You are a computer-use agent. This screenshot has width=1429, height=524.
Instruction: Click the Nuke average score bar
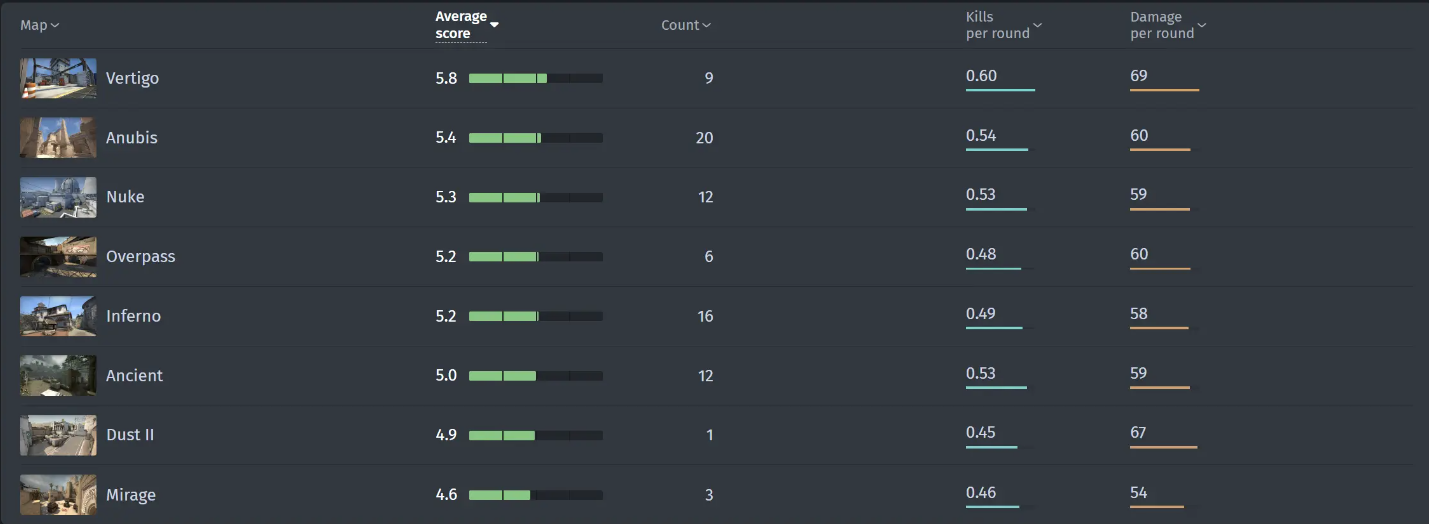[x=535, y=197]
